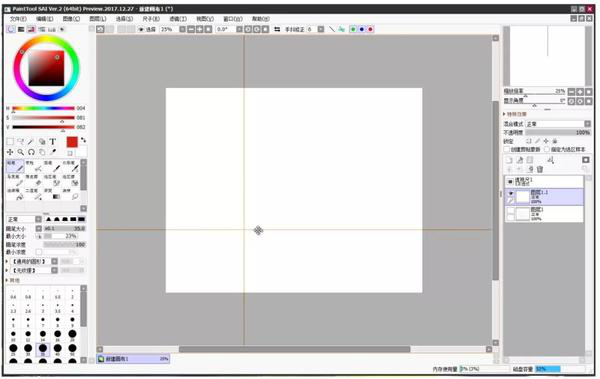Viewport: 600px width, 379px height.
Task: Delete the selected layer (trash icon)
Action: point(540,169)
